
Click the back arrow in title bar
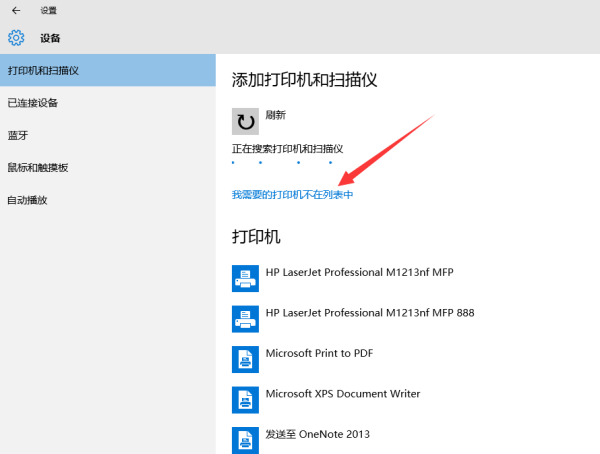[x=15, y=10]
